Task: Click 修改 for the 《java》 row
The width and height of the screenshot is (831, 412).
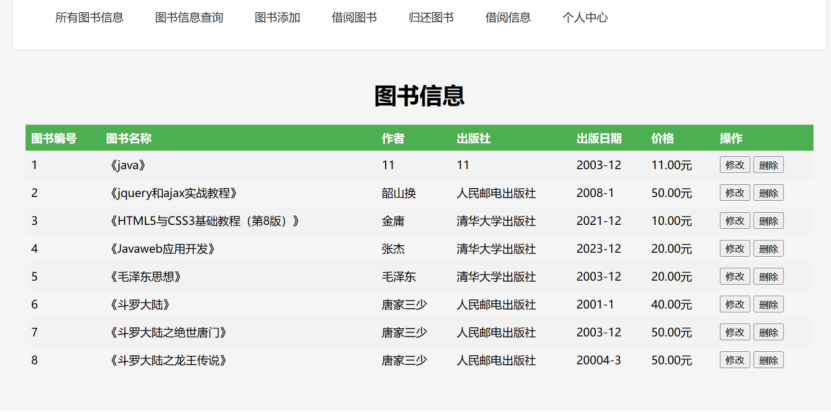Action: click(x=735, y=165)
